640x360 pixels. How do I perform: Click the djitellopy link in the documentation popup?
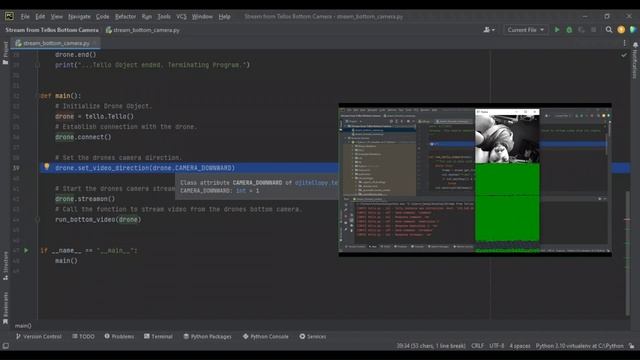pyautogui.click(x=316, y=183)
